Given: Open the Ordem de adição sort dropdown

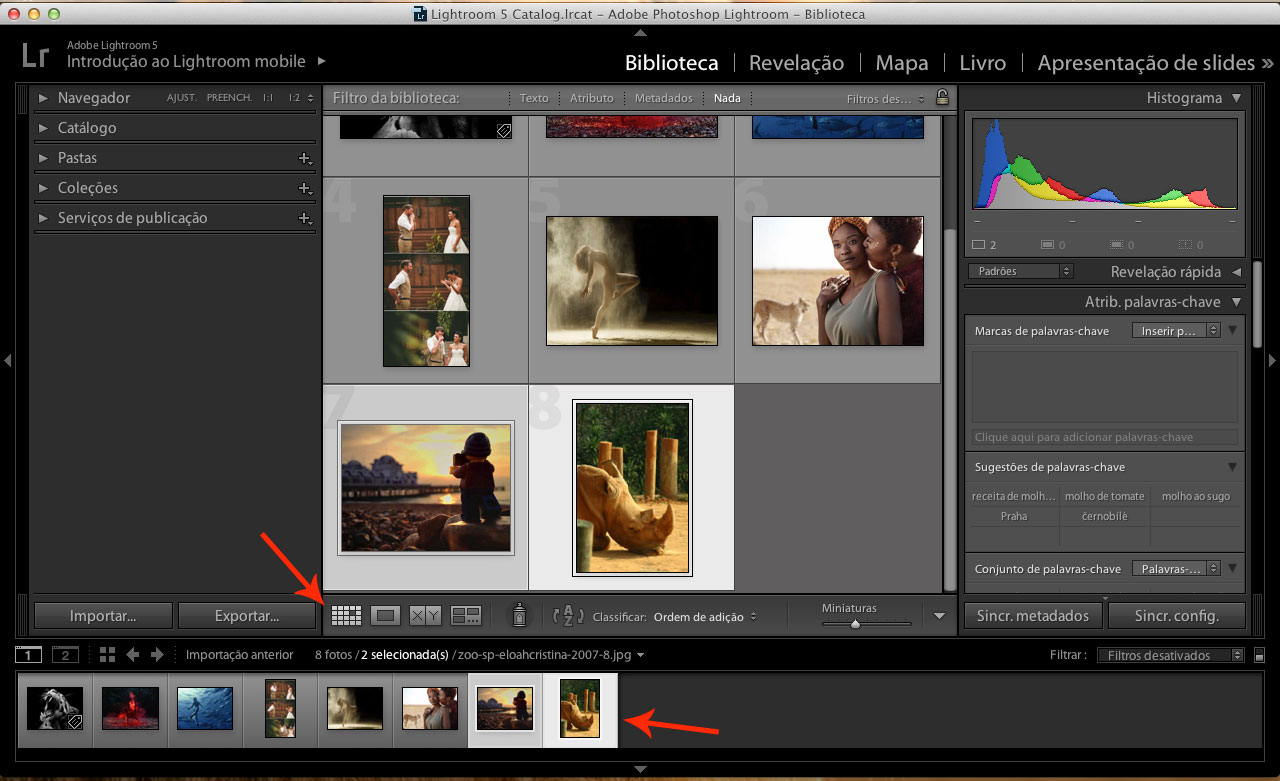Looking at the screenshot, I should (x=704, y=617).
